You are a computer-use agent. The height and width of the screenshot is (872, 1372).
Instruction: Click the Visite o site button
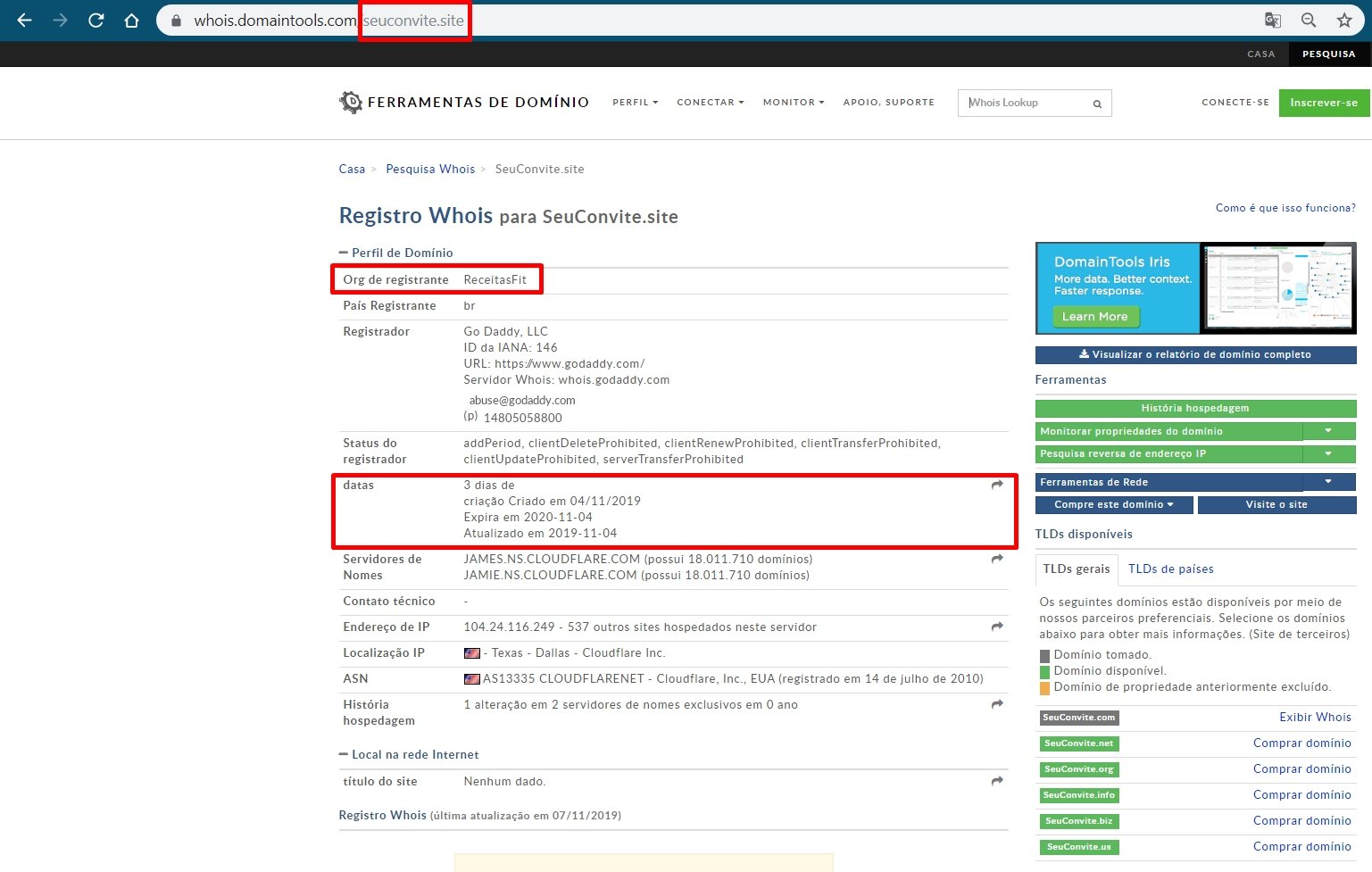[x=1276, y=505]
